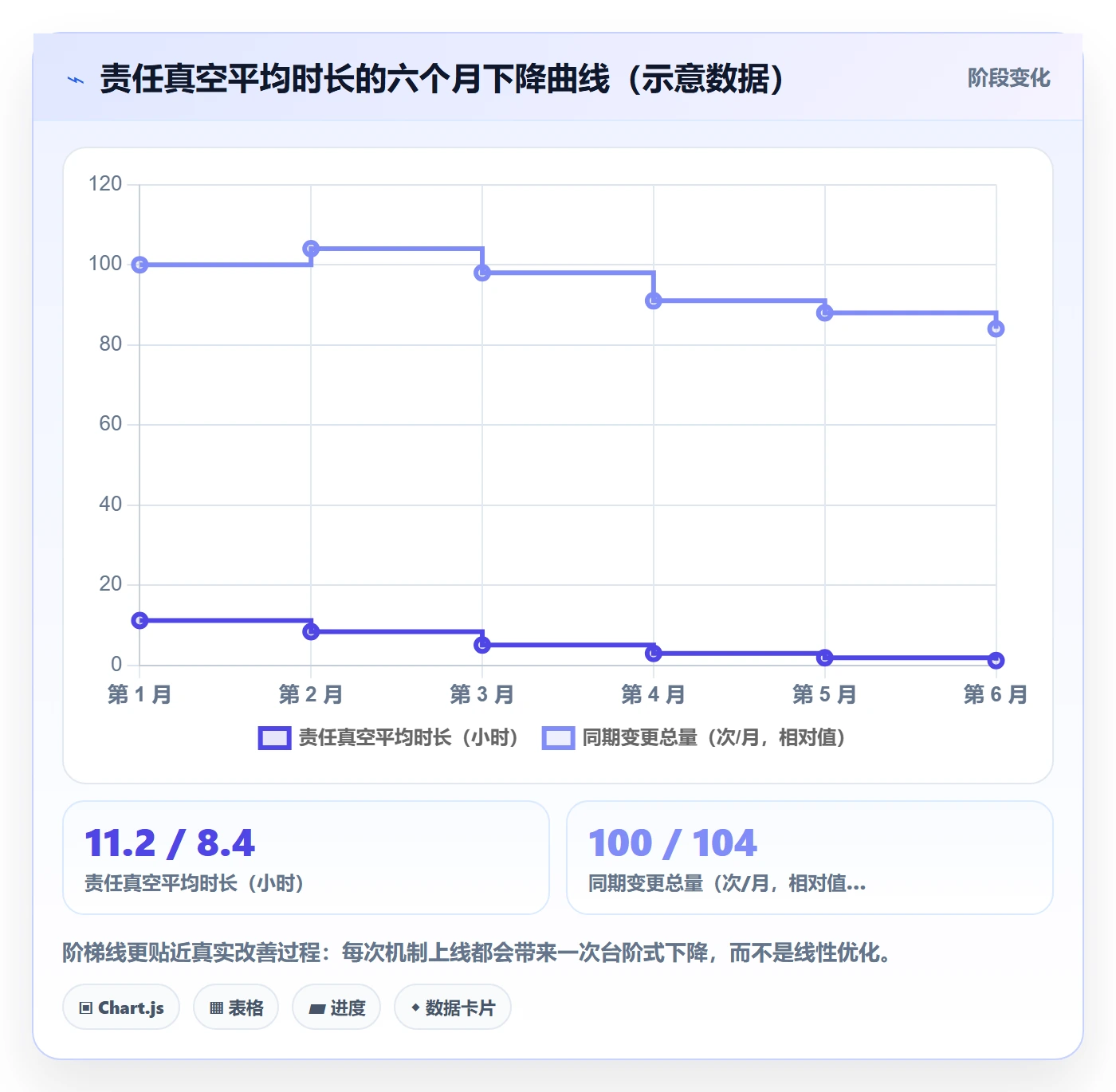
Task: Click the 100 / 104 stat card
Action: click(810, 858)
